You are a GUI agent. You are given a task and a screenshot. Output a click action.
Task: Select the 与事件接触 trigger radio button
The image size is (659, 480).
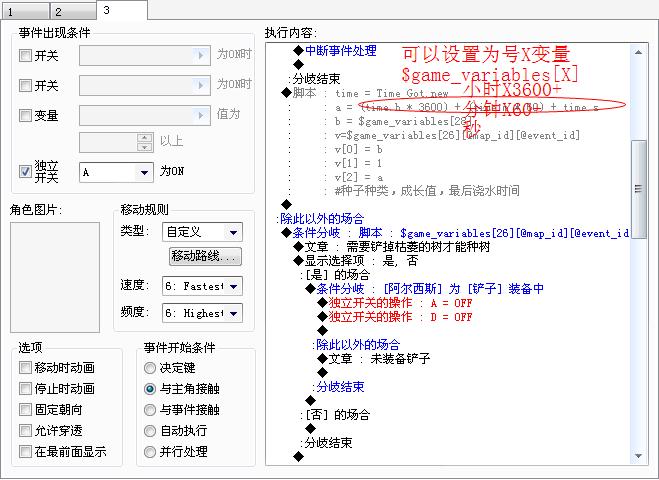coord(150,410)
